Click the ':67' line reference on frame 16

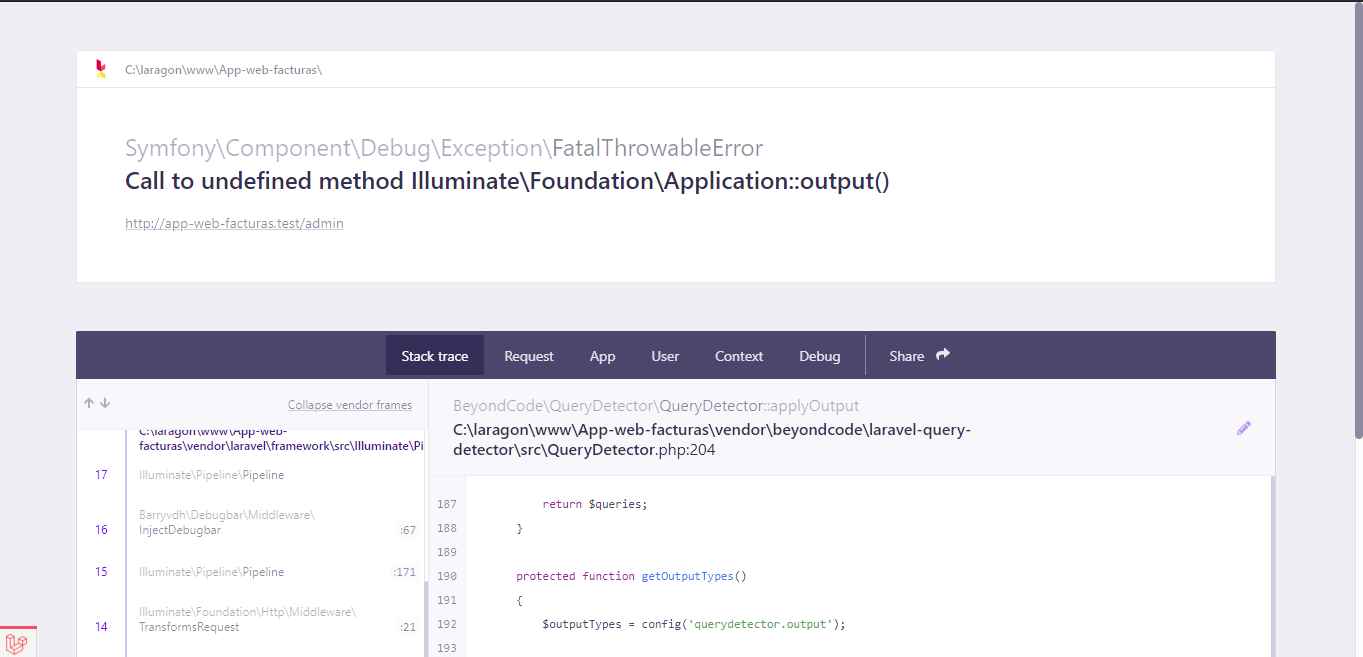(408, 530)
